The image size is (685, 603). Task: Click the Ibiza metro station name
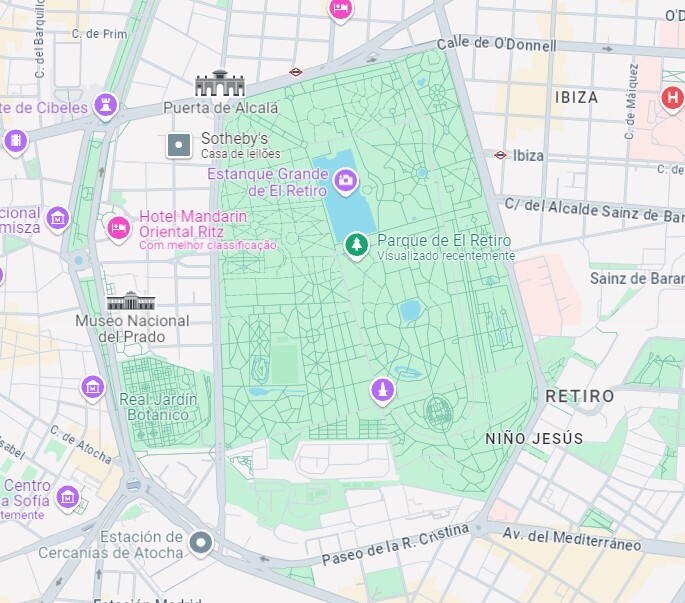coord(528,156)
